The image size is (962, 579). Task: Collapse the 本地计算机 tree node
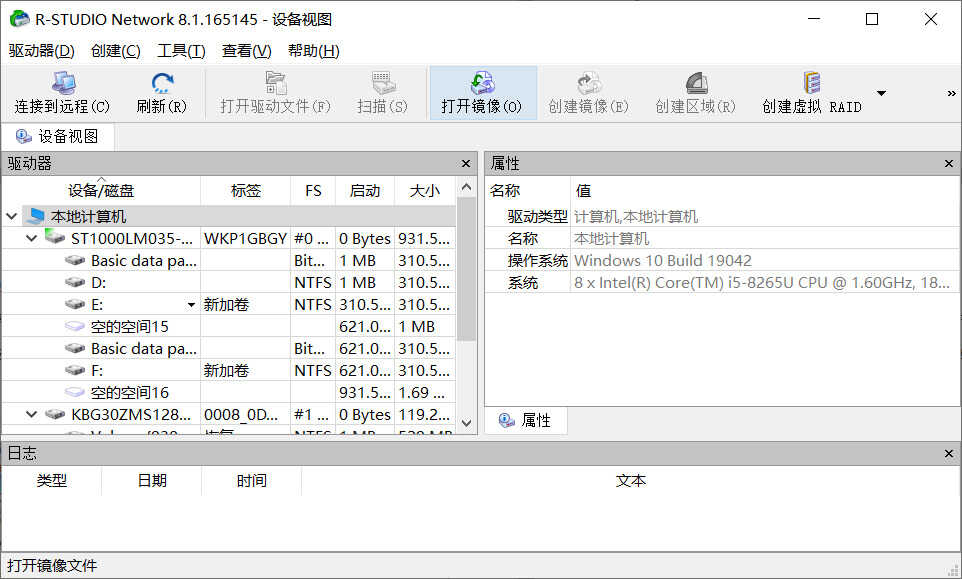[x=12, y=217]
